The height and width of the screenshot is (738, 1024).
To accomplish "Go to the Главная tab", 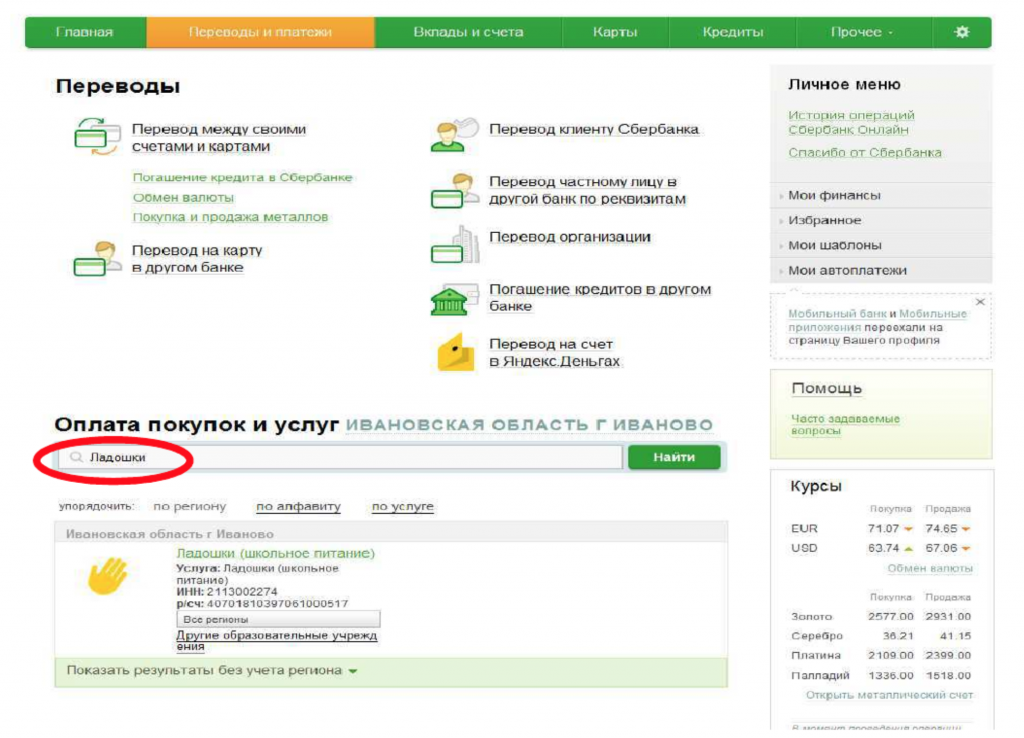I will click(84, 32).
